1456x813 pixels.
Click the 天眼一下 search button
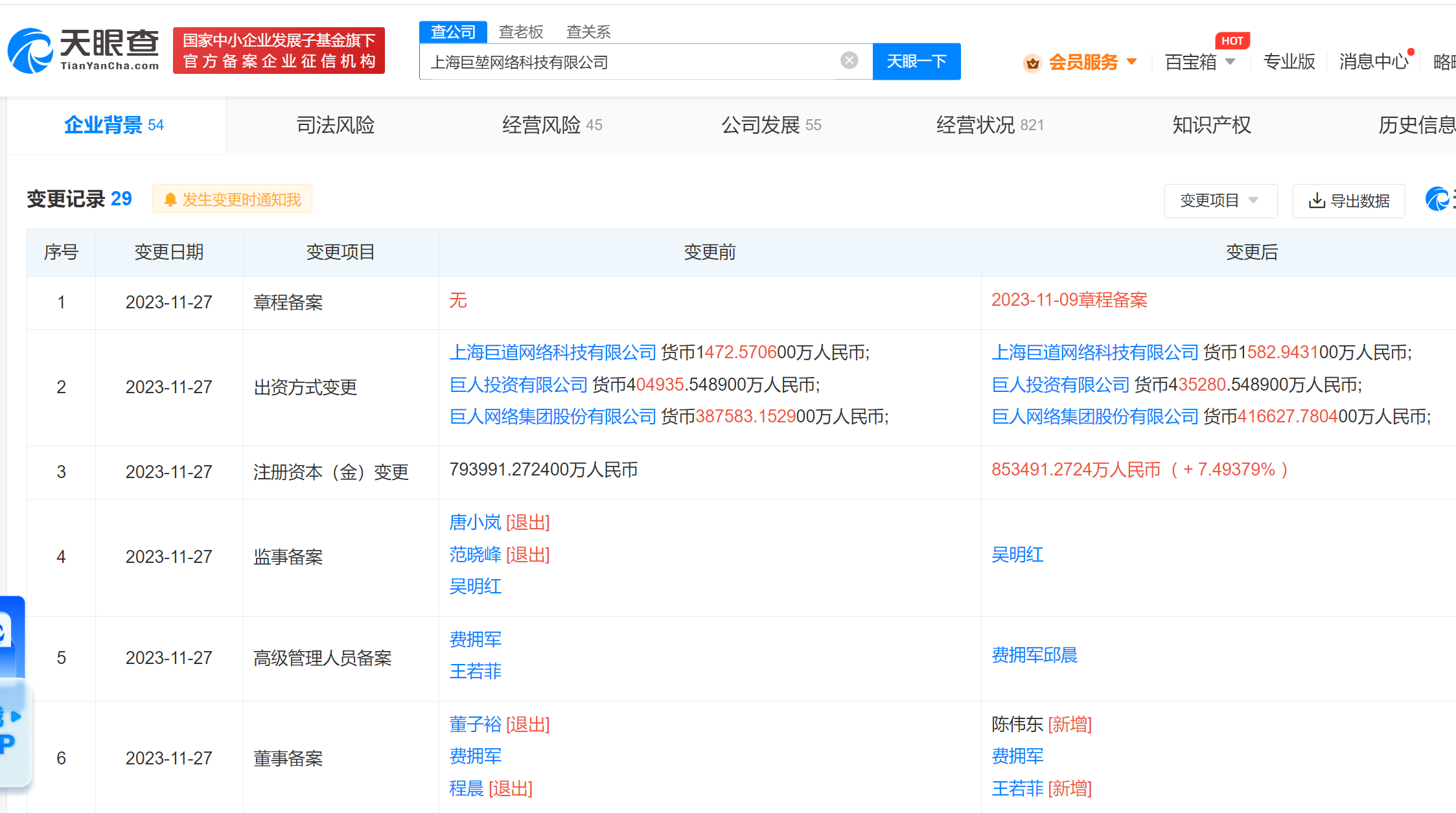[x=916, y=61]
